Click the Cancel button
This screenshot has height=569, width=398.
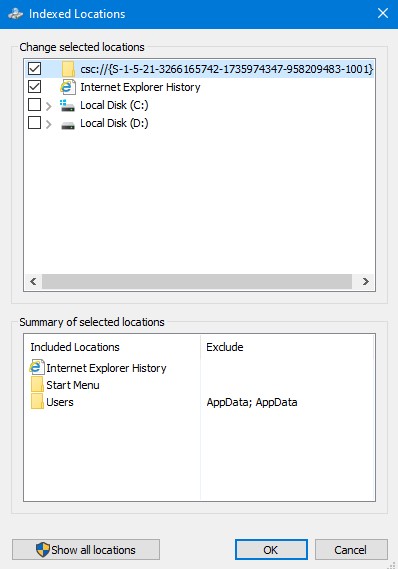pos(351,549)
